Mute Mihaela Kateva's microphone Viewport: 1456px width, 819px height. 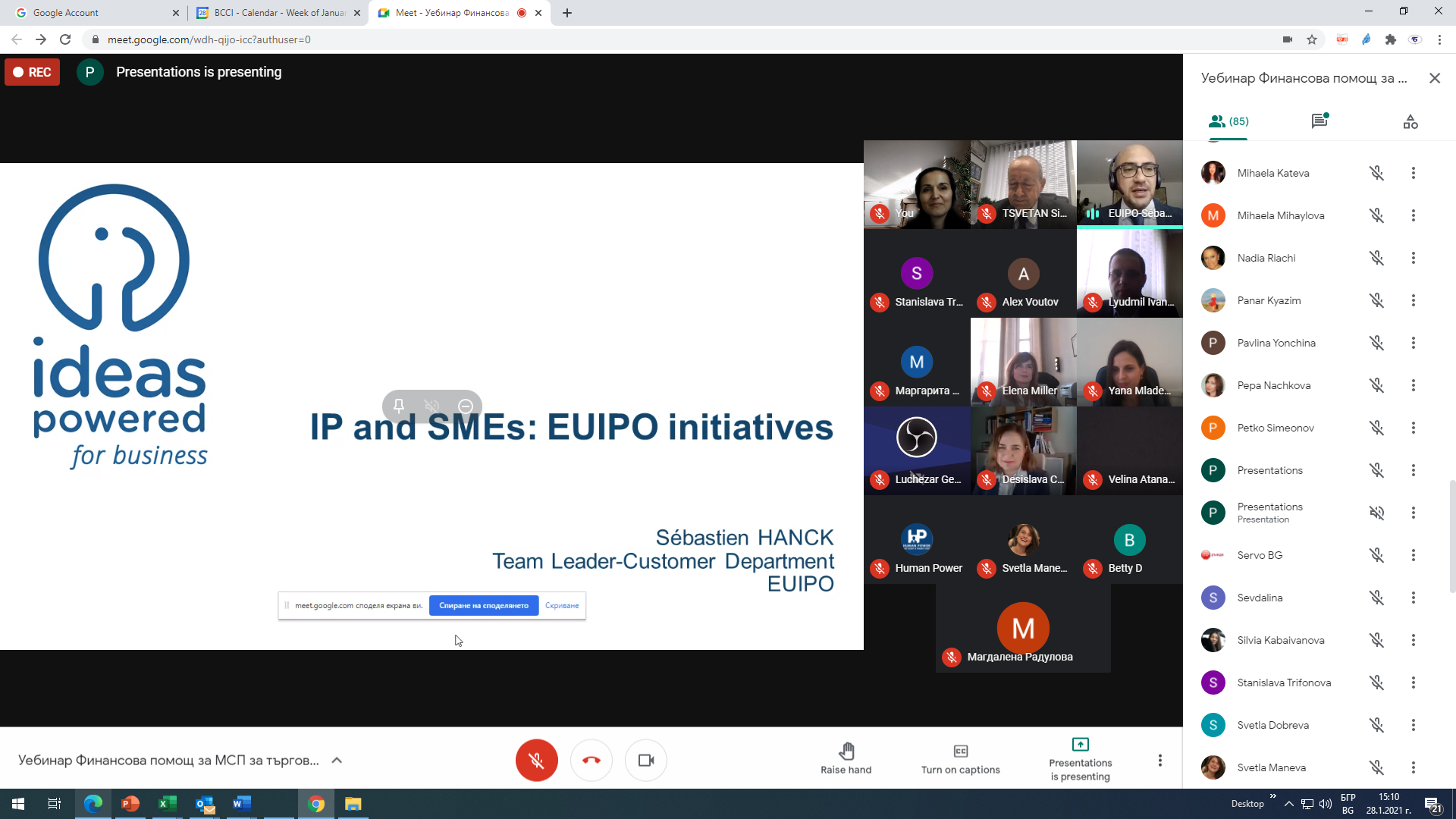point(1376,173)
